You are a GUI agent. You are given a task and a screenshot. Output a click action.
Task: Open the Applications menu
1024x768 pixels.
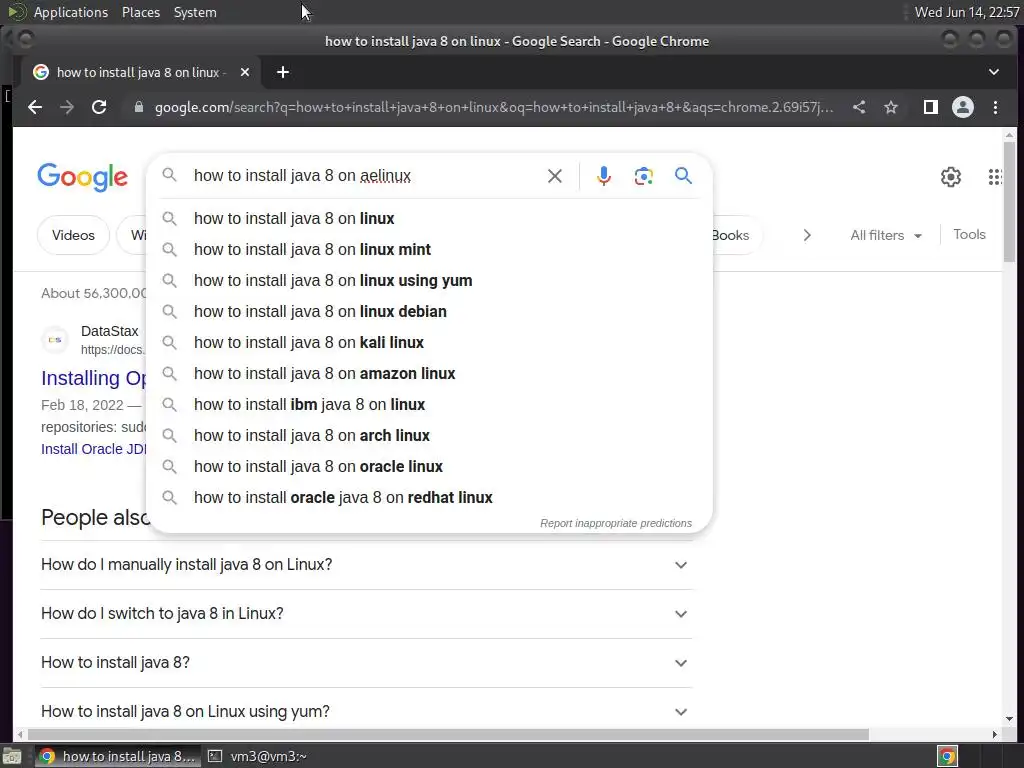(x=71, y=12)
